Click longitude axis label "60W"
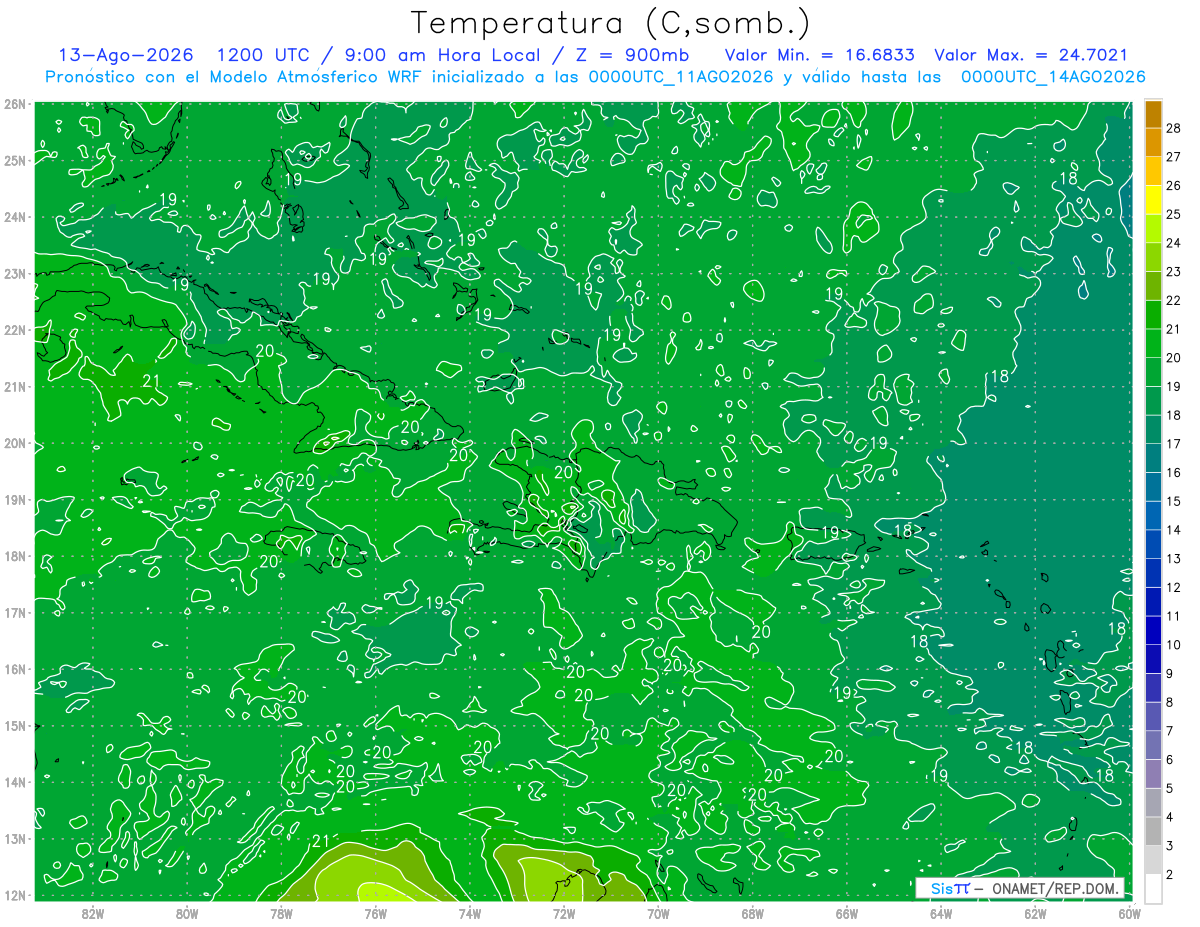The width and height of the screenshot is (1200, 927). tap(1129, 913)
